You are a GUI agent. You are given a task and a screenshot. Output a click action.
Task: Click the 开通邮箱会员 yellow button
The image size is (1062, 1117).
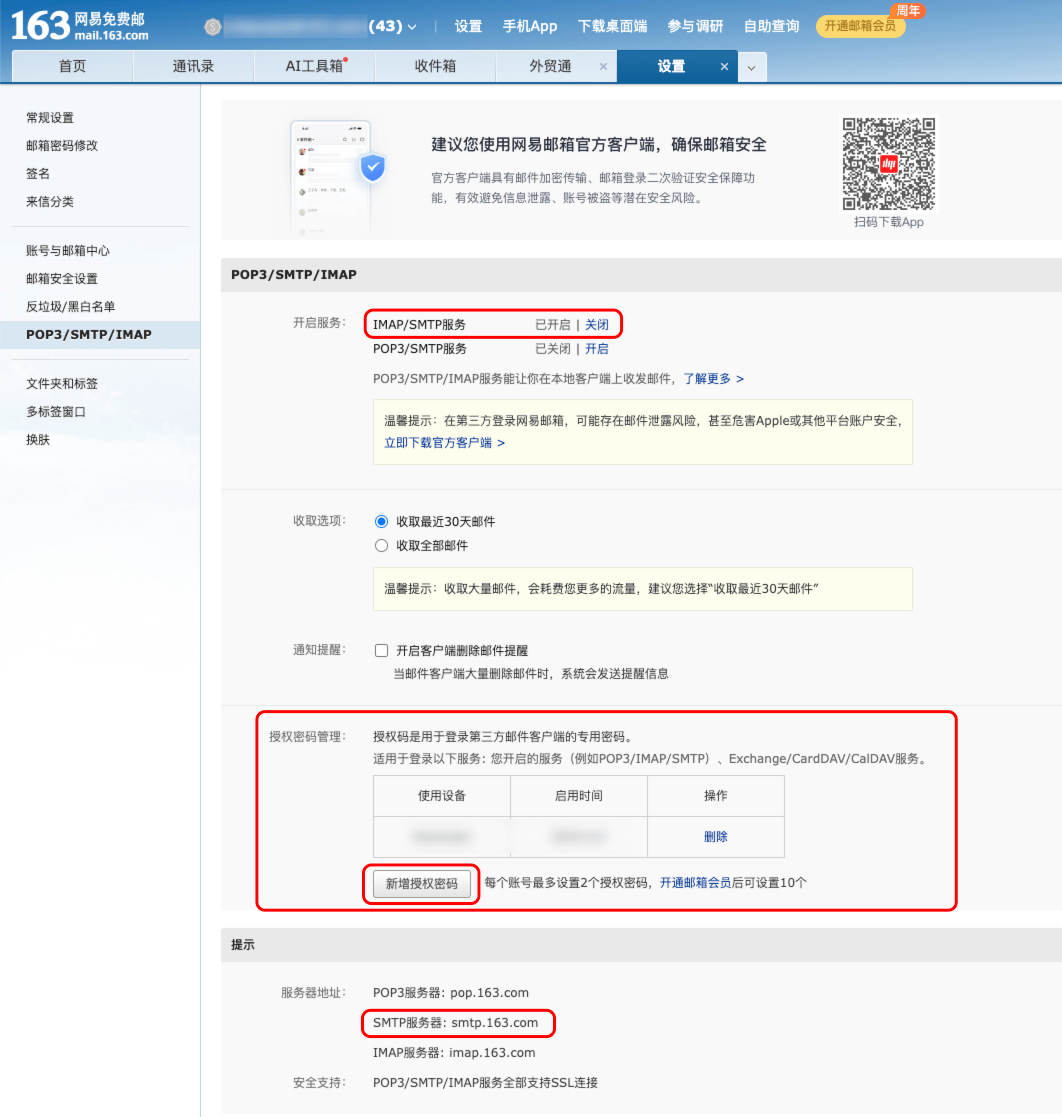[x=860, y=26]
